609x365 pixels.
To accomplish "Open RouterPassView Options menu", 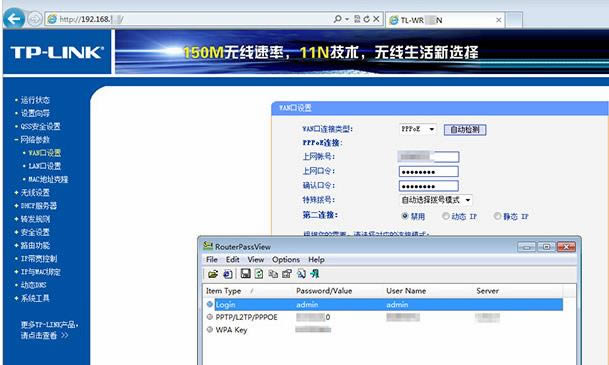I will (286, 259).
